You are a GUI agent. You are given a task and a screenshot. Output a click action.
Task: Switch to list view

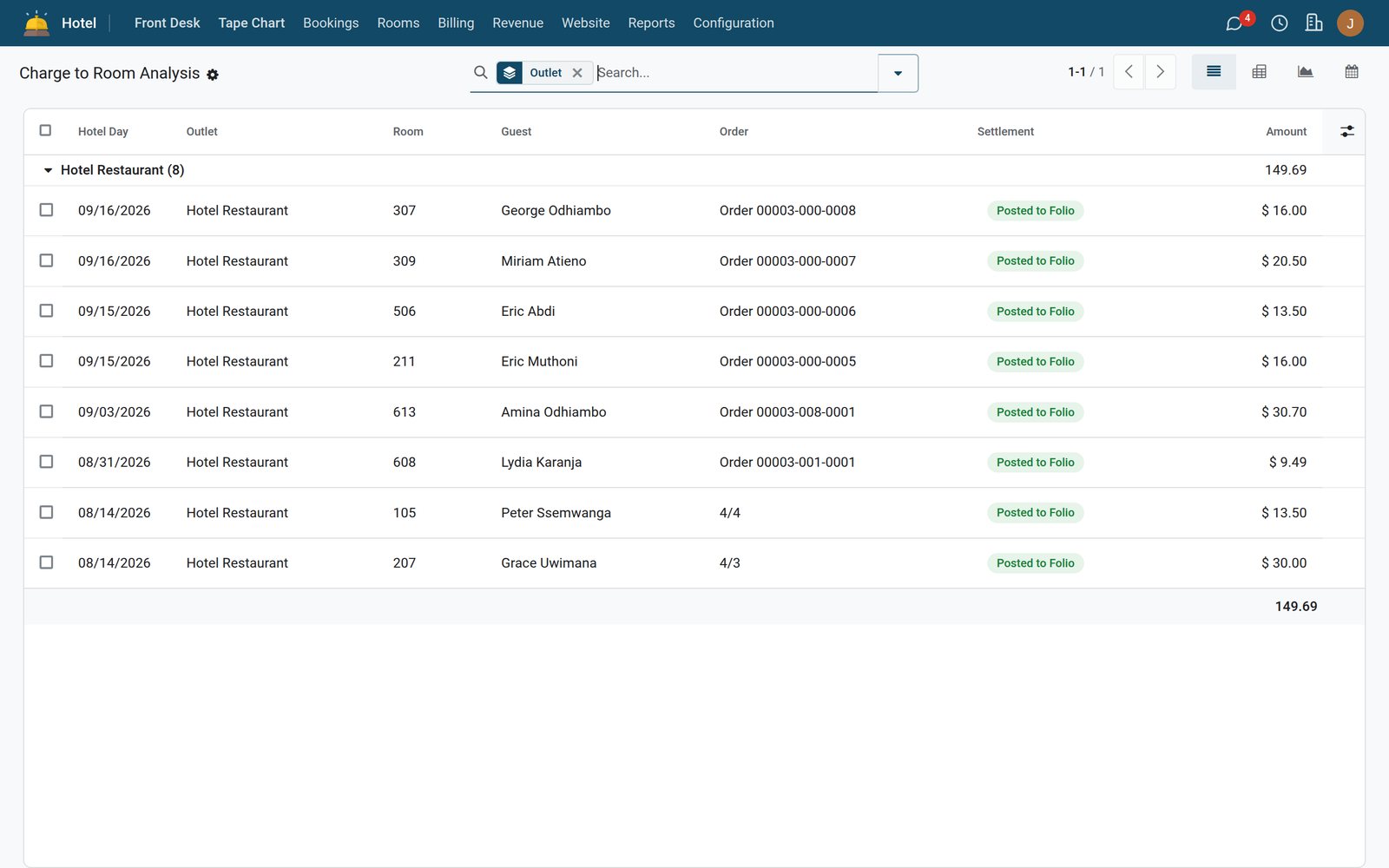1214,72
